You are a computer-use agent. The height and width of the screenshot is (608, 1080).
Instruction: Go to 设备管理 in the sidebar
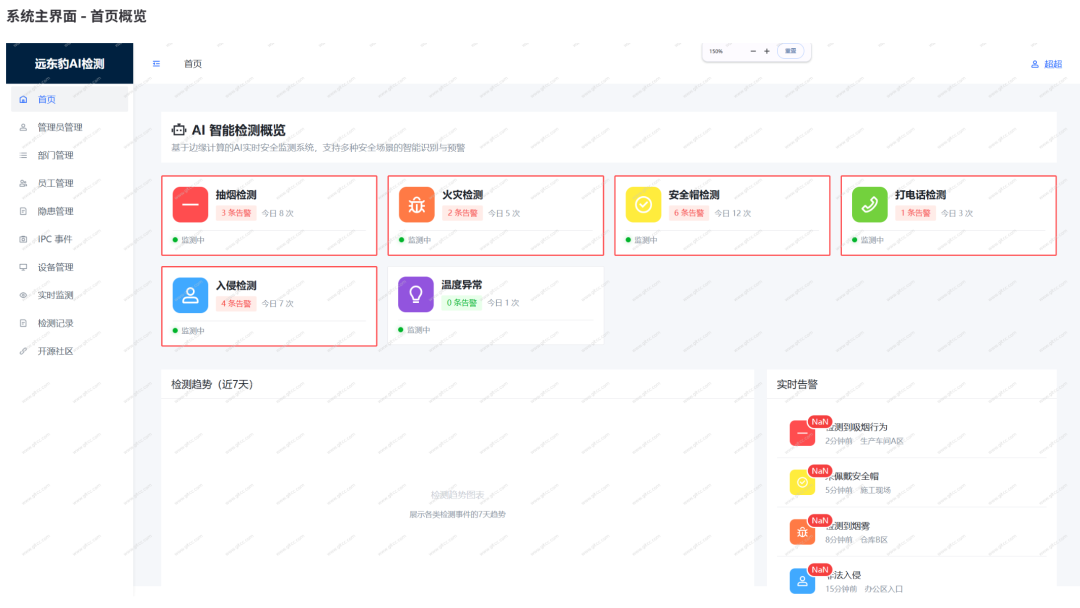[55, 267]
